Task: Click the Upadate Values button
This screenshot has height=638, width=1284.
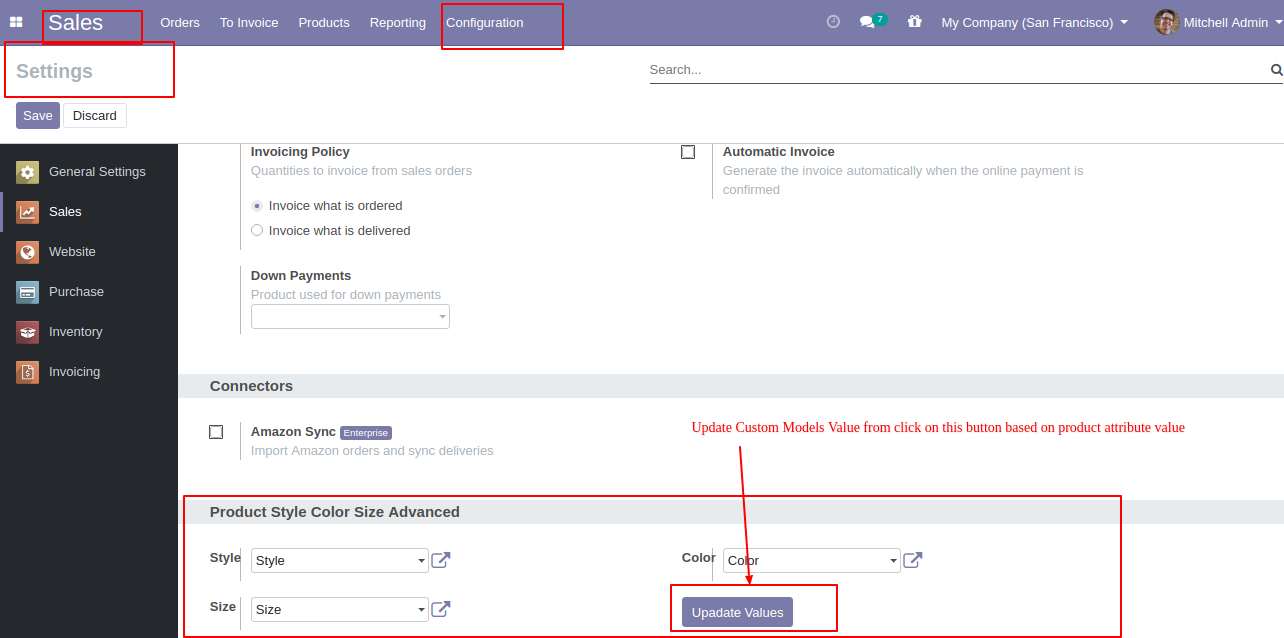Action: pos(737,612)
